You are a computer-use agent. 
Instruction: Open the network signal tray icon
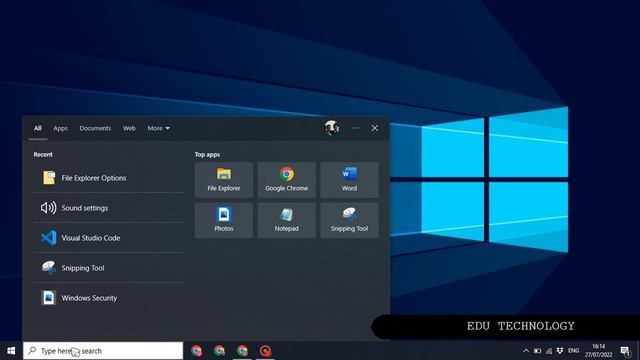click(549, 351)
